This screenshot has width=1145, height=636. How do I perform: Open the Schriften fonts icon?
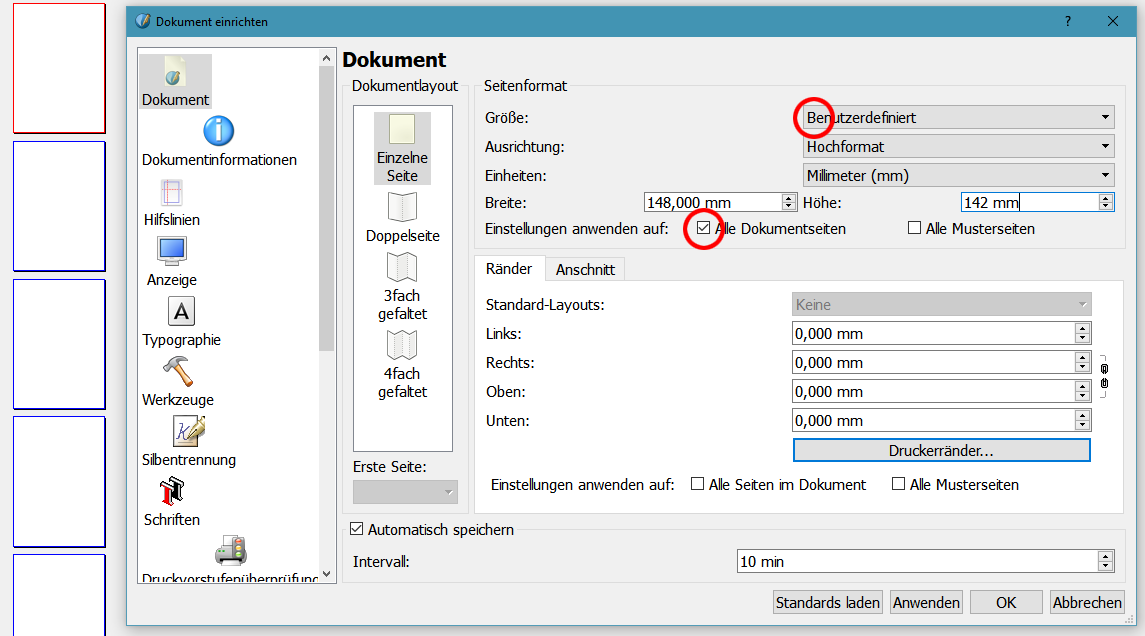click(x=171, y=491)
